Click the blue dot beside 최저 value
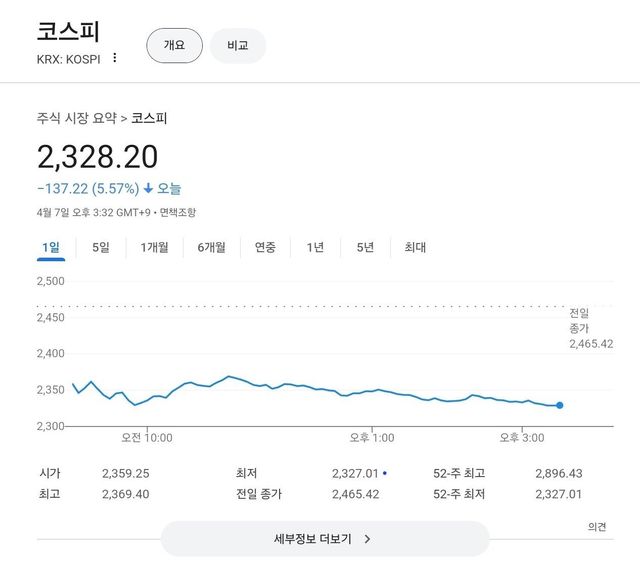Viewport: 640px width, 575px height. coord(385,472)
